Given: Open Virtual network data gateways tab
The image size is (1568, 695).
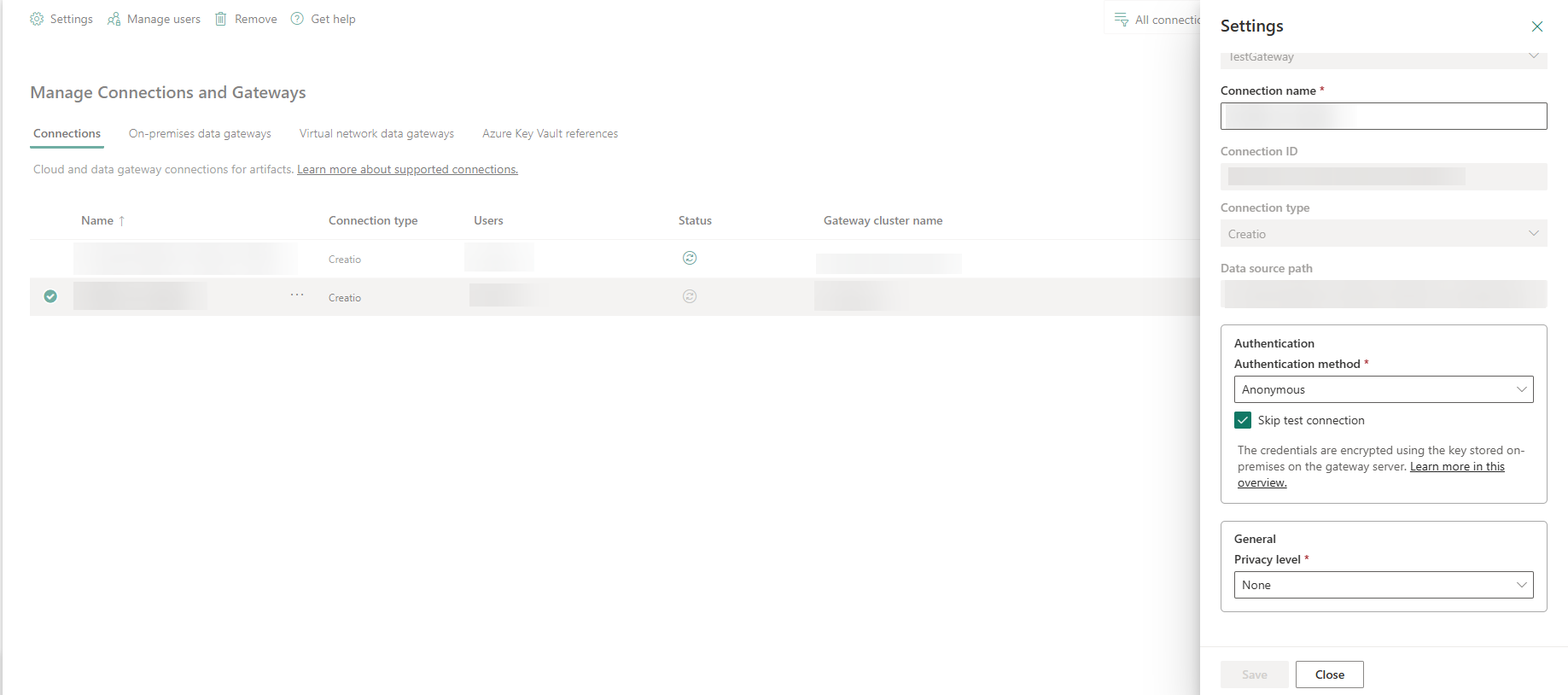Looking at the screenshot, I should coord(376,134).
